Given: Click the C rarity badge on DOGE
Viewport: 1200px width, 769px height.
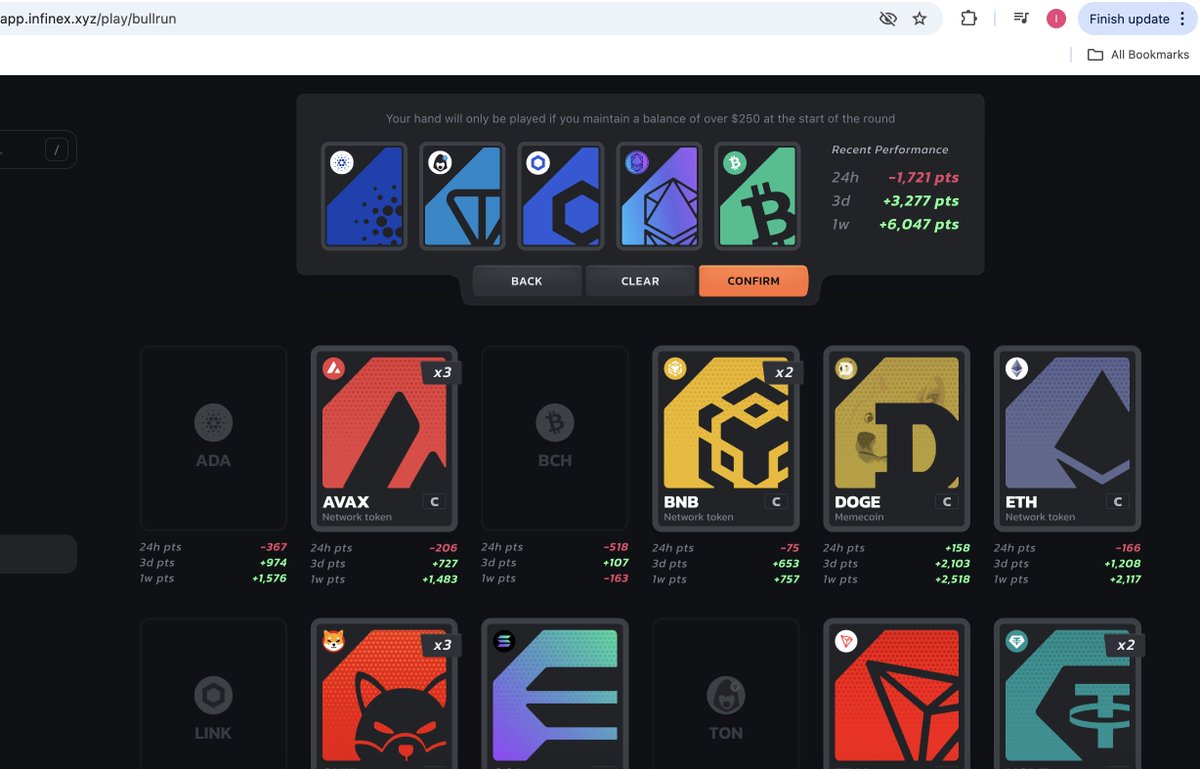Looking at the screenshot, I should 947,502.
